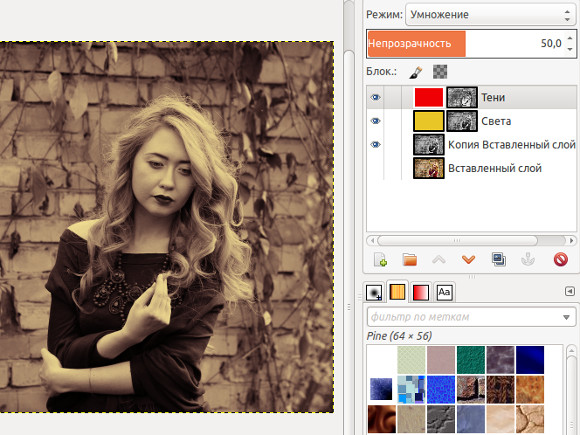
Task: Duplicate the selected layer
Action: click(499, 260)
